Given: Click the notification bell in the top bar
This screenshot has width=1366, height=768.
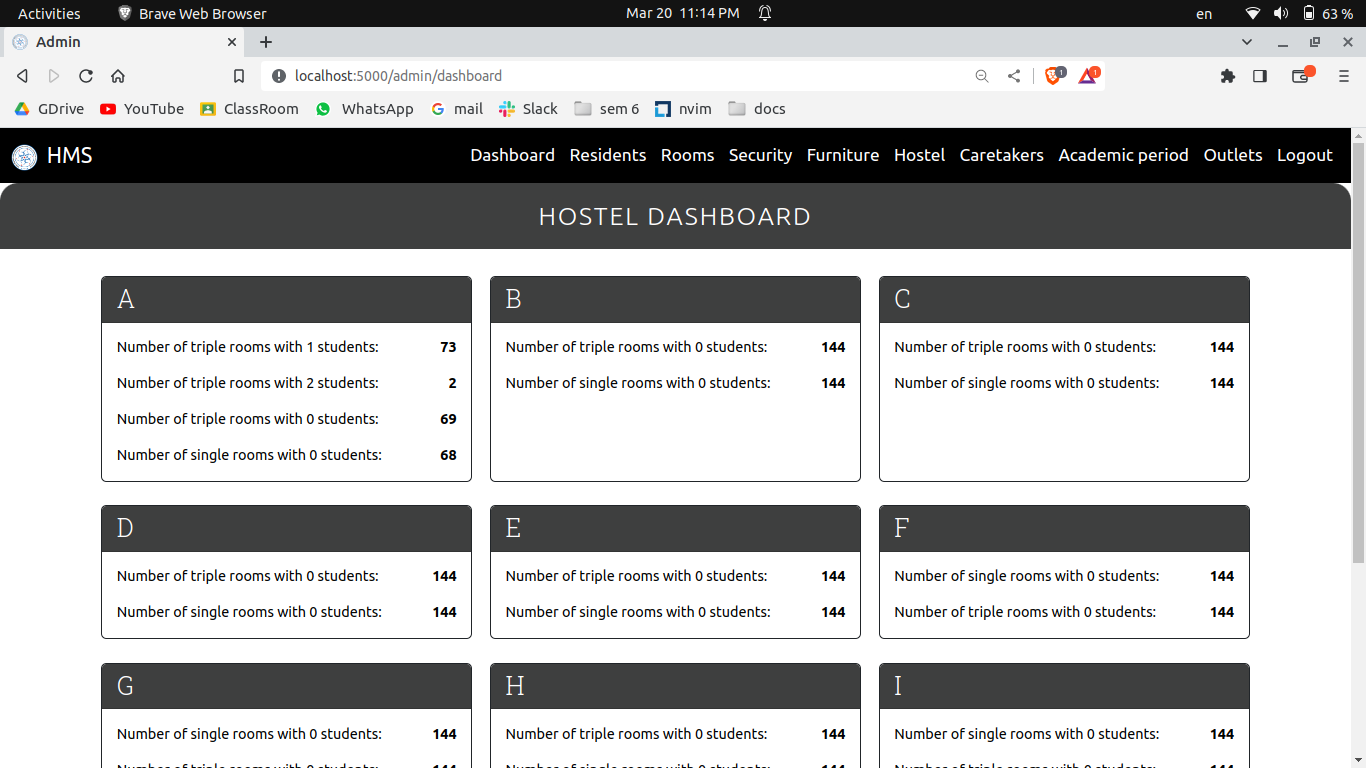Looking at the screenshot, I should (x=765, y=13).
